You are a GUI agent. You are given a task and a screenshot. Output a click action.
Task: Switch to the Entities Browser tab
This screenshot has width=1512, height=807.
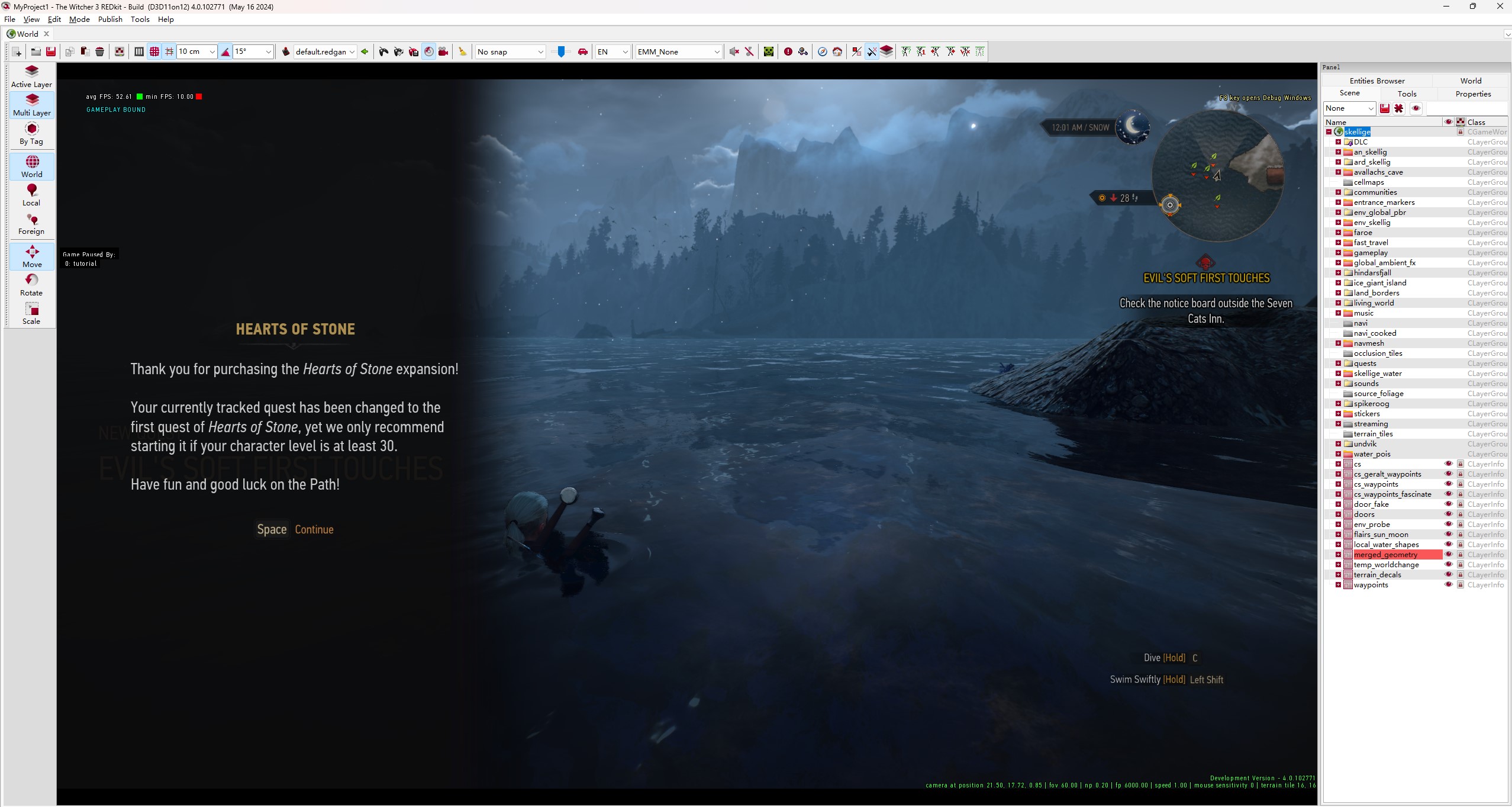1376,81
